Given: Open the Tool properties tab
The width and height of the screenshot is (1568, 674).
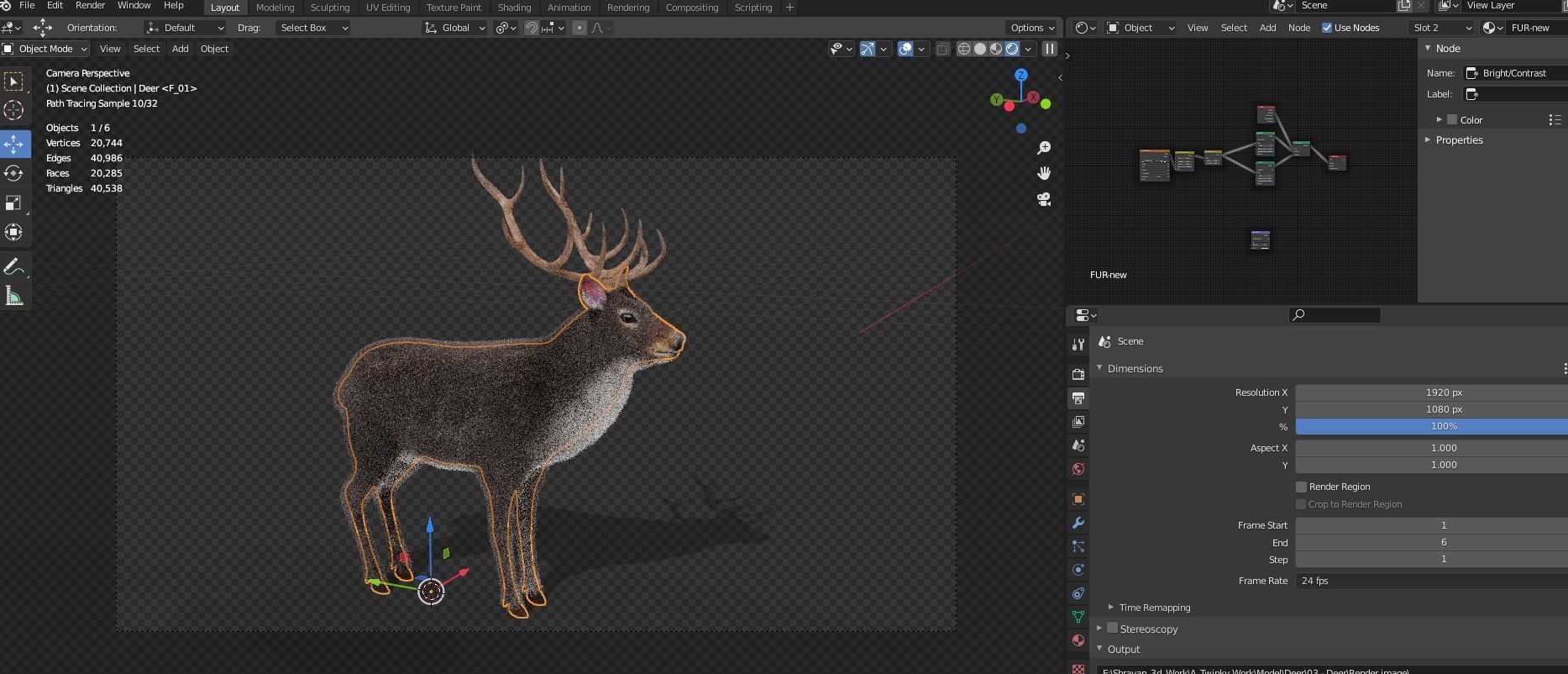Looking at the screenshot, I should pos(1078,345).
